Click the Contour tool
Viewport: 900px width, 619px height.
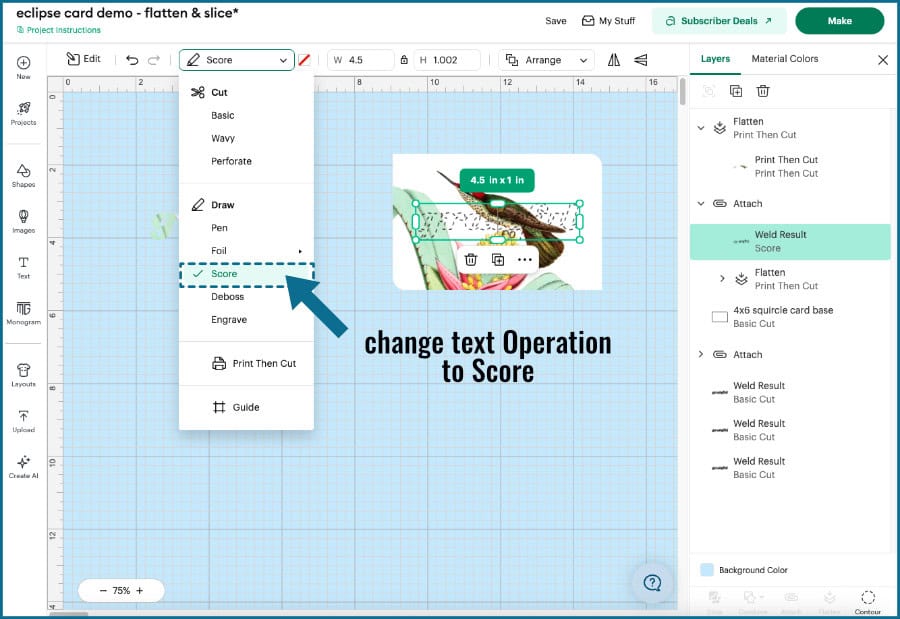pos(868,602)
